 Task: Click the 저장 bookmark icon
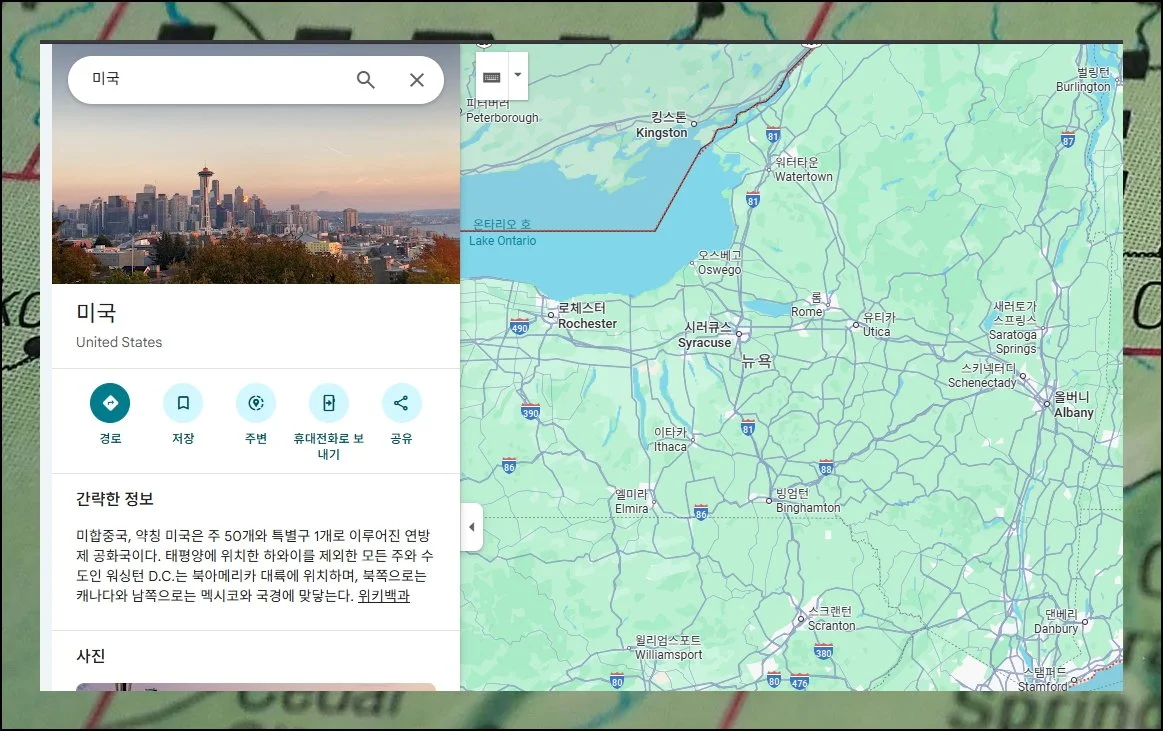[183, 403]
